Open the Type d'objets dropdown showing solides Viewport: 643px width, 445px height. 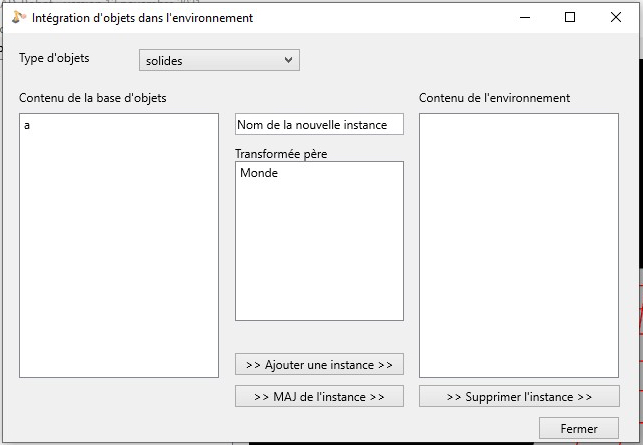coord(219,60)
